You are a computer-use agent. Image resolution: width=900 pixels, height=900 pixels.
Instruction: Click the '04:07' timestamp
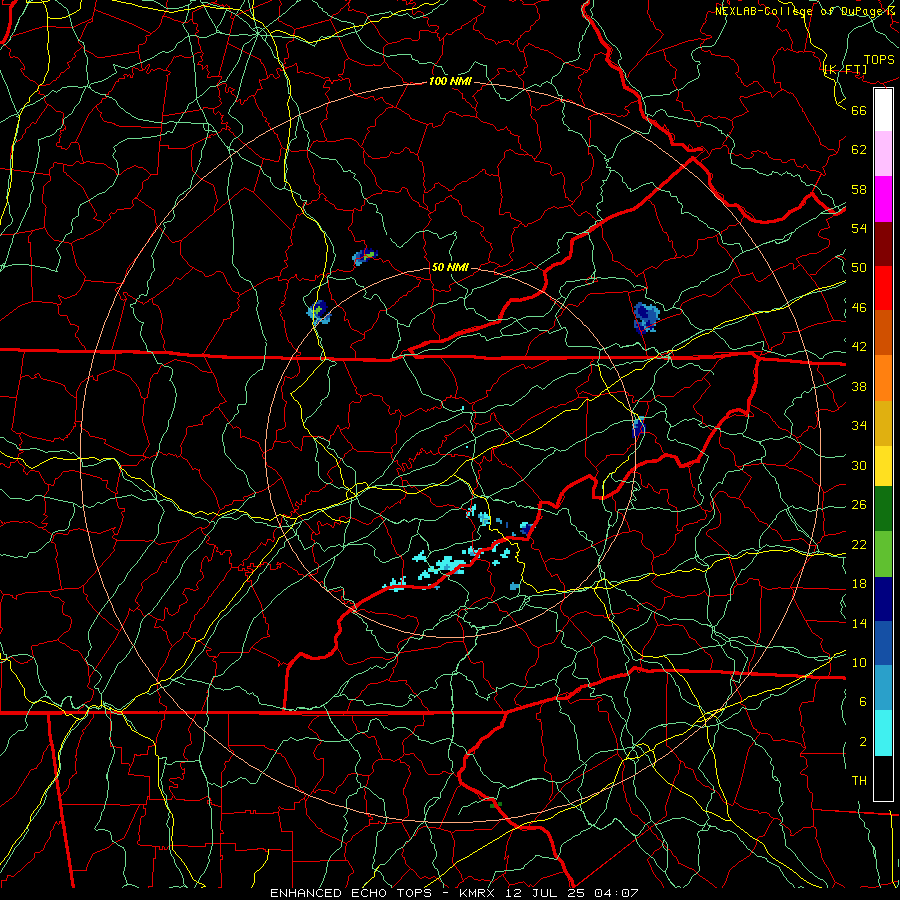coord(614,893)
